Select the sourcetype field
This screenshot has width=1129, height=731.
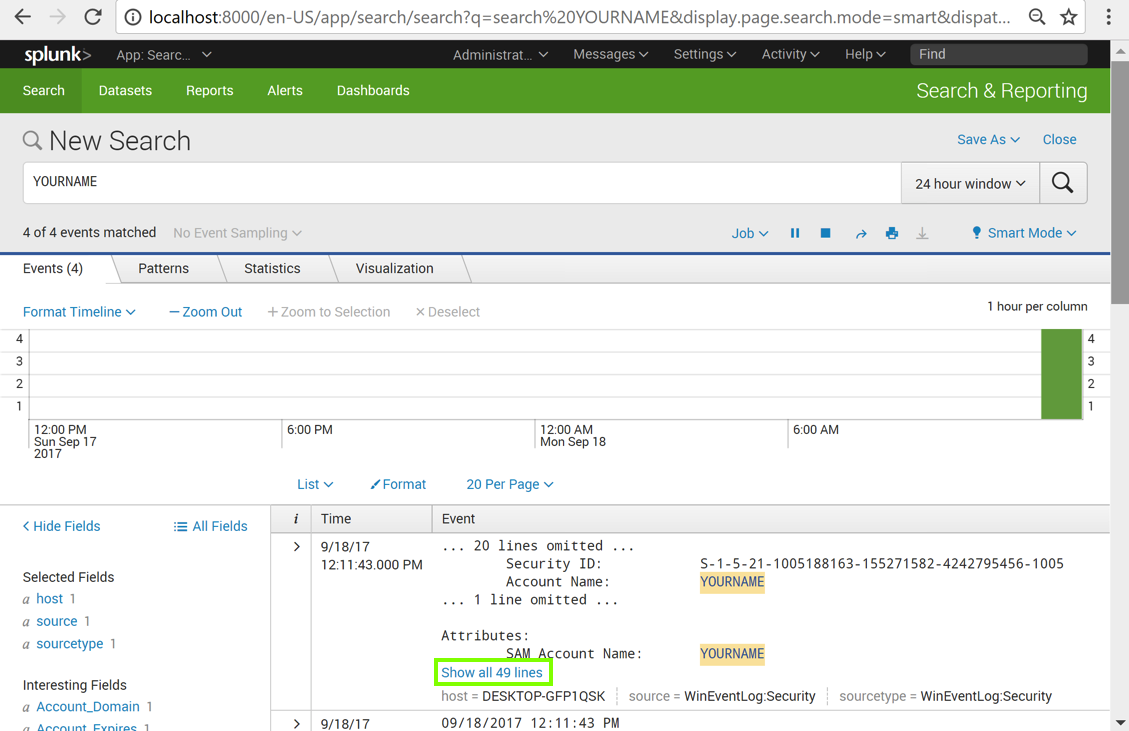click(x=70, y=643)
